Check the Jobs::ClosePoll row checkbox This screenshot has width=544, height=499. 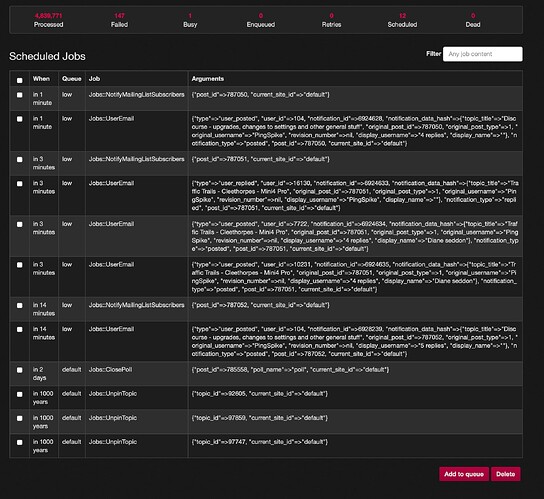20,370
